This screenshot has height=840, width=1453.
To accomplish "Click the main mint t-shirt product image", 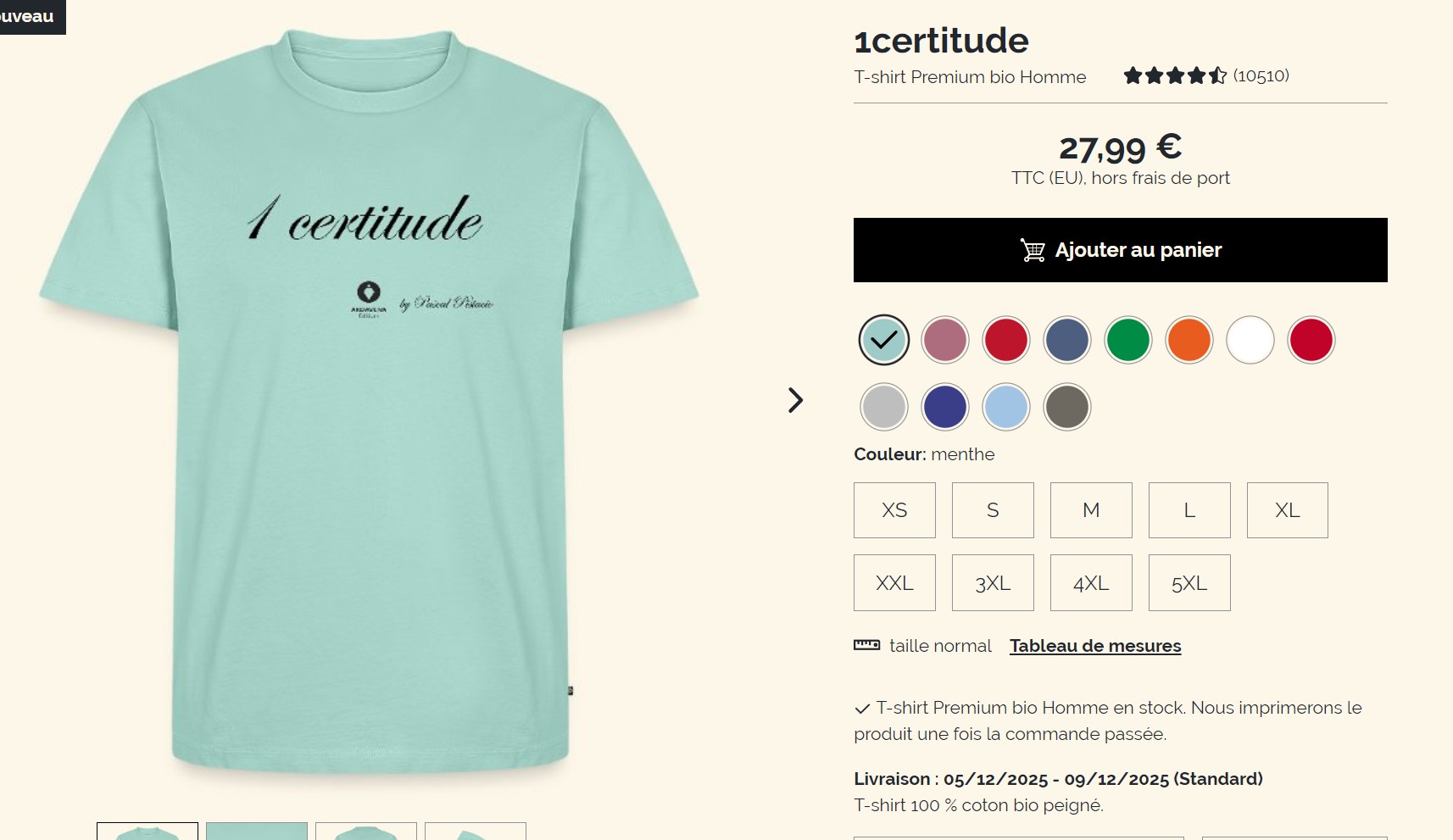I will tap(369, 403).
